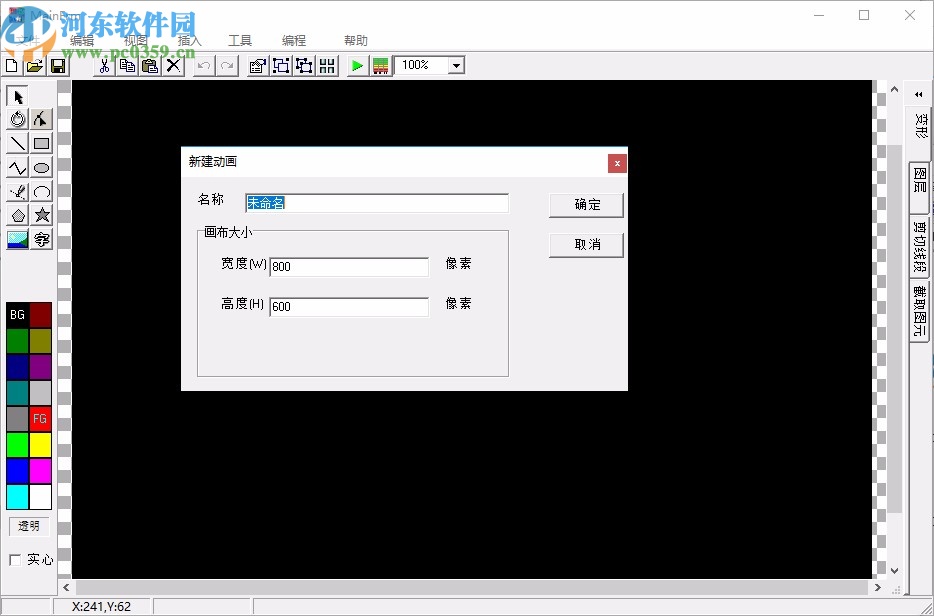934x616 pixels.
Task: Pick the dark red color swatch
Action: click(40, 315)
